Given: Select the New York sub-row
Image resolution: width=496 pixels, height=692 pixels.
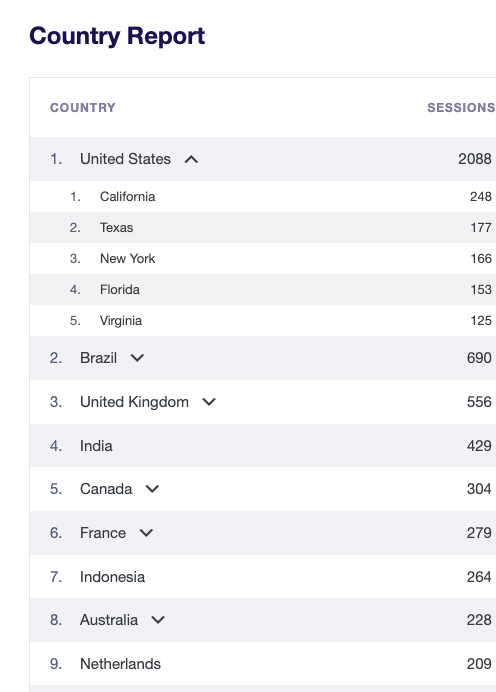Looking at the screenshot, I should [263, 258].
